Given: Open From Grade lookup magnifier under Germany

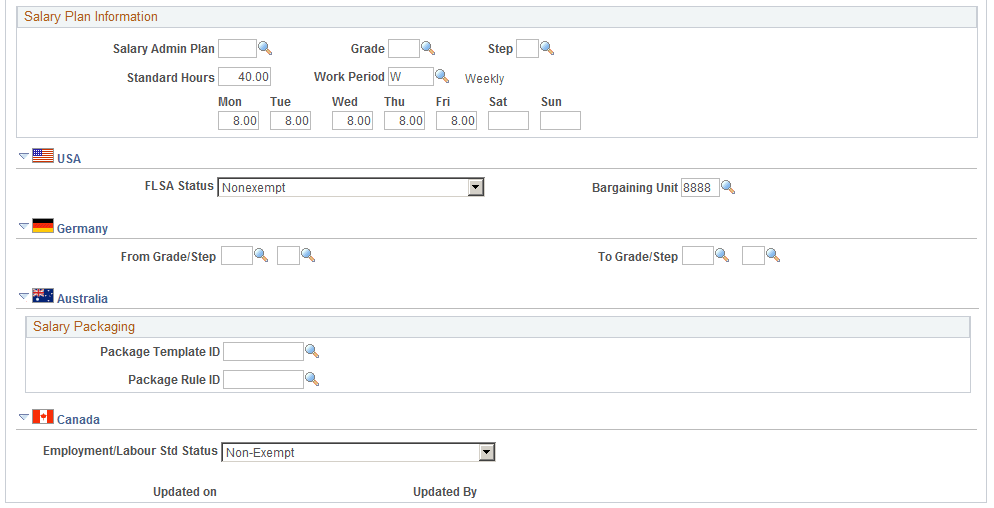Looking at the screenshot, I should click(x=261, y=256).
